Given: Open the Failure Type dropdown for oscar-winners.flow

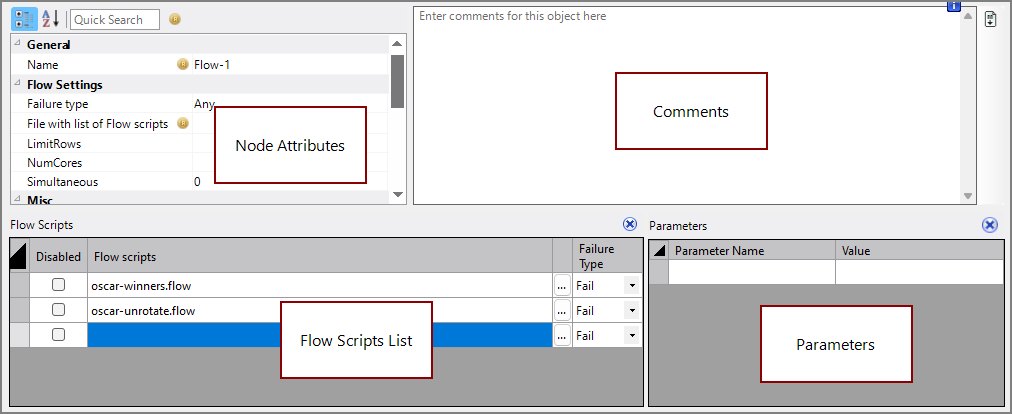Looking at the screenshot, I should tap(631, 285).
